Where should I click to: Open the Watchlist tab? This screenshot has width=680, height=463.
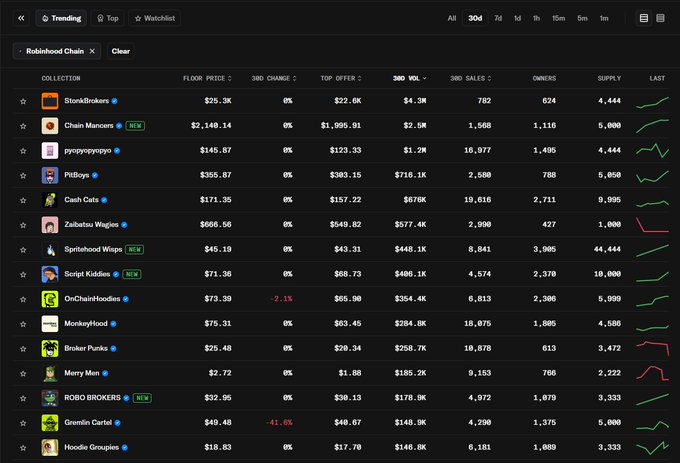tap(154, 18)
